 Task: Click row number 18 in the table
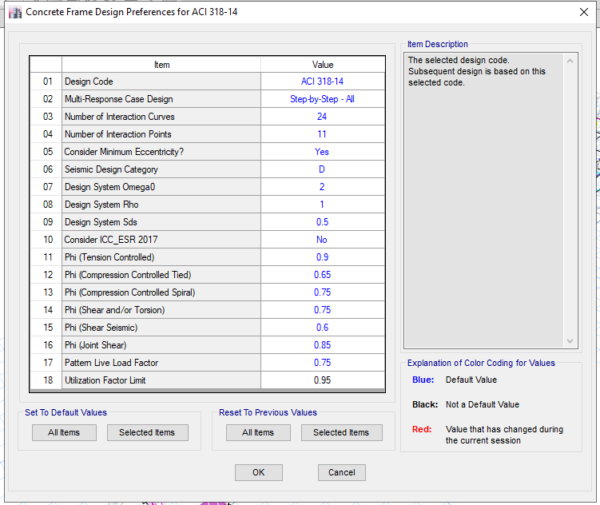tap(46, 381)
